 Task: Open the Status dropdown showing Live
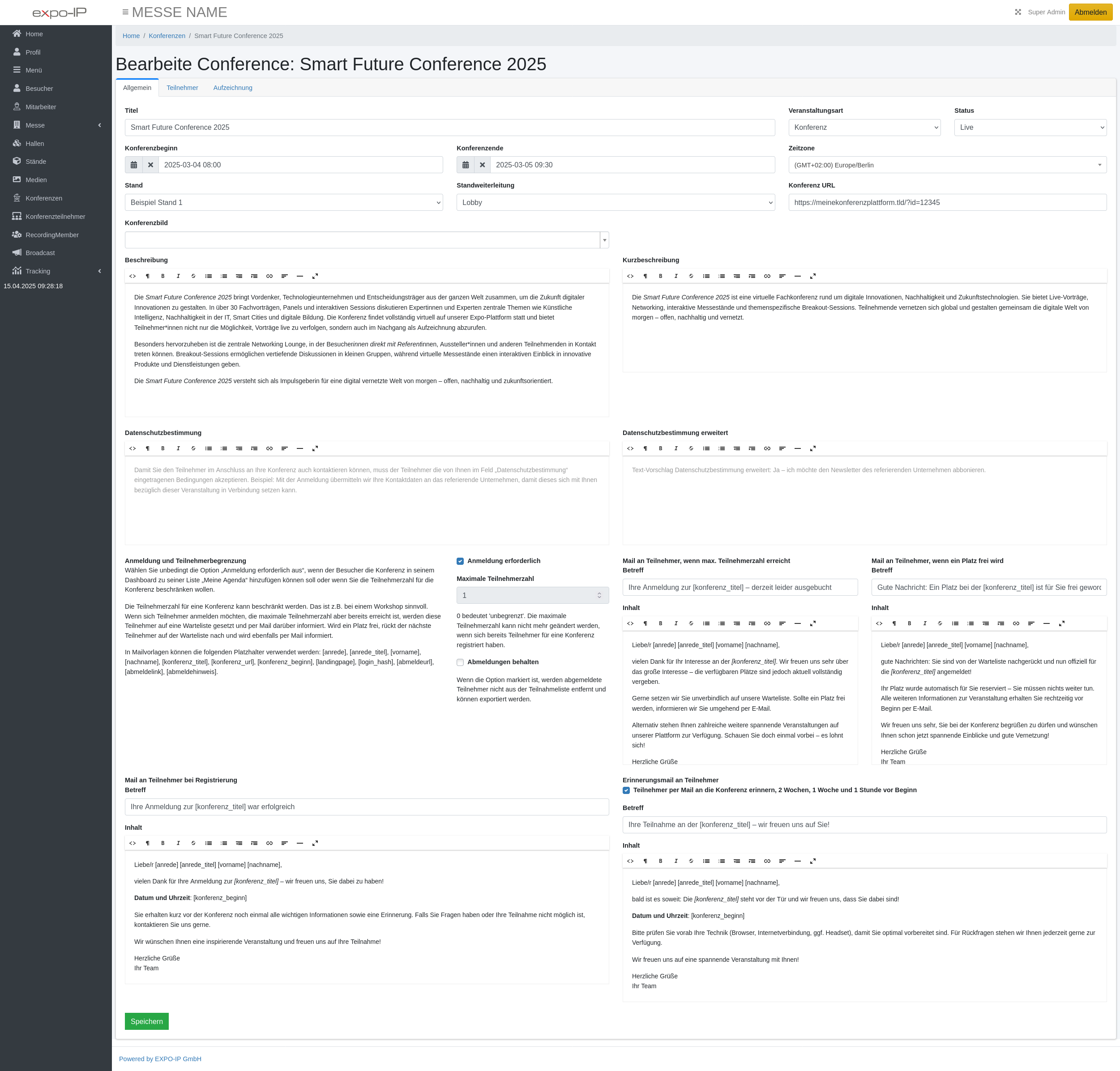1030,127
